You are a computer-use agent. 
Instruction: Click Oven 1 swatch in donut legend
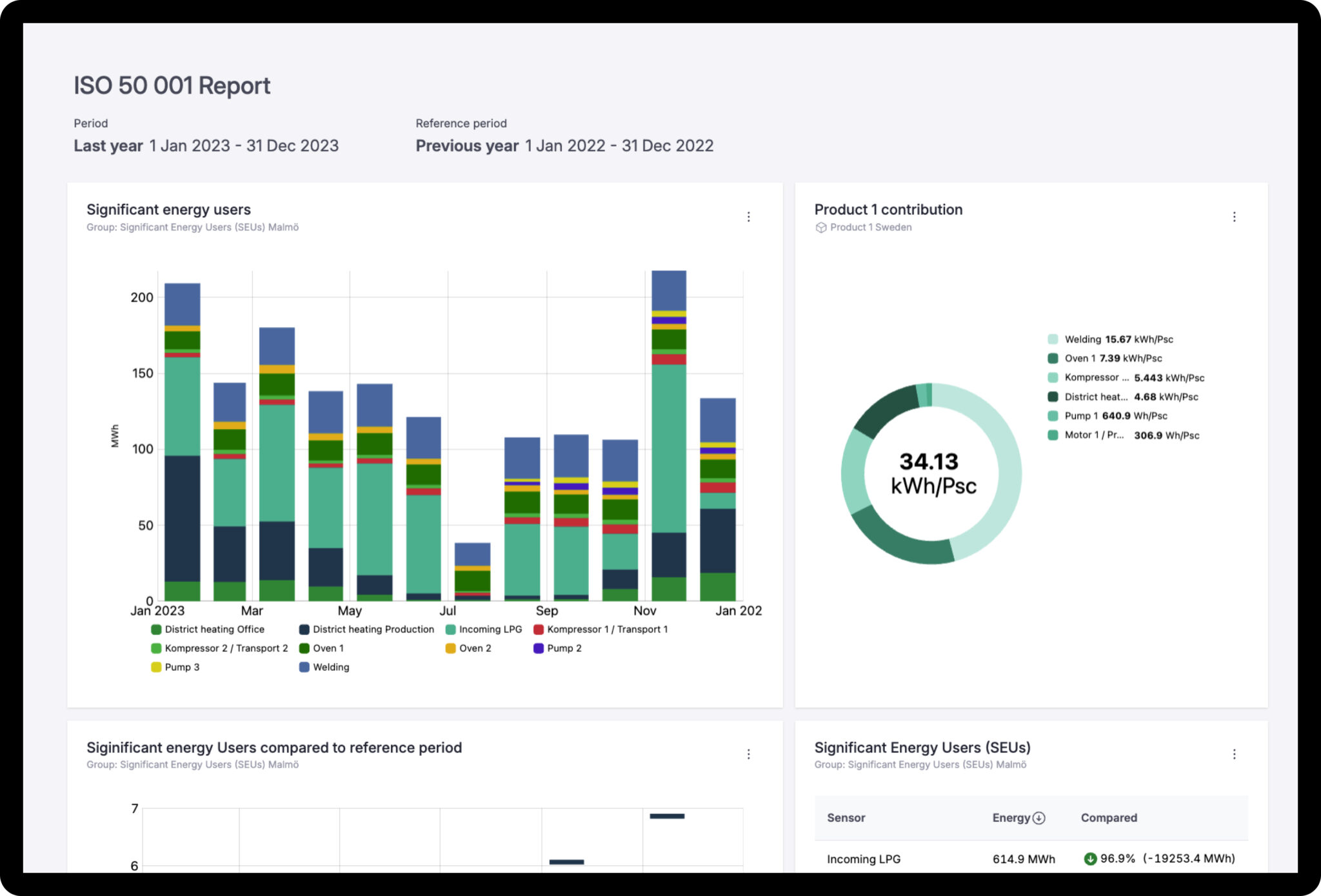[1053, 359]
